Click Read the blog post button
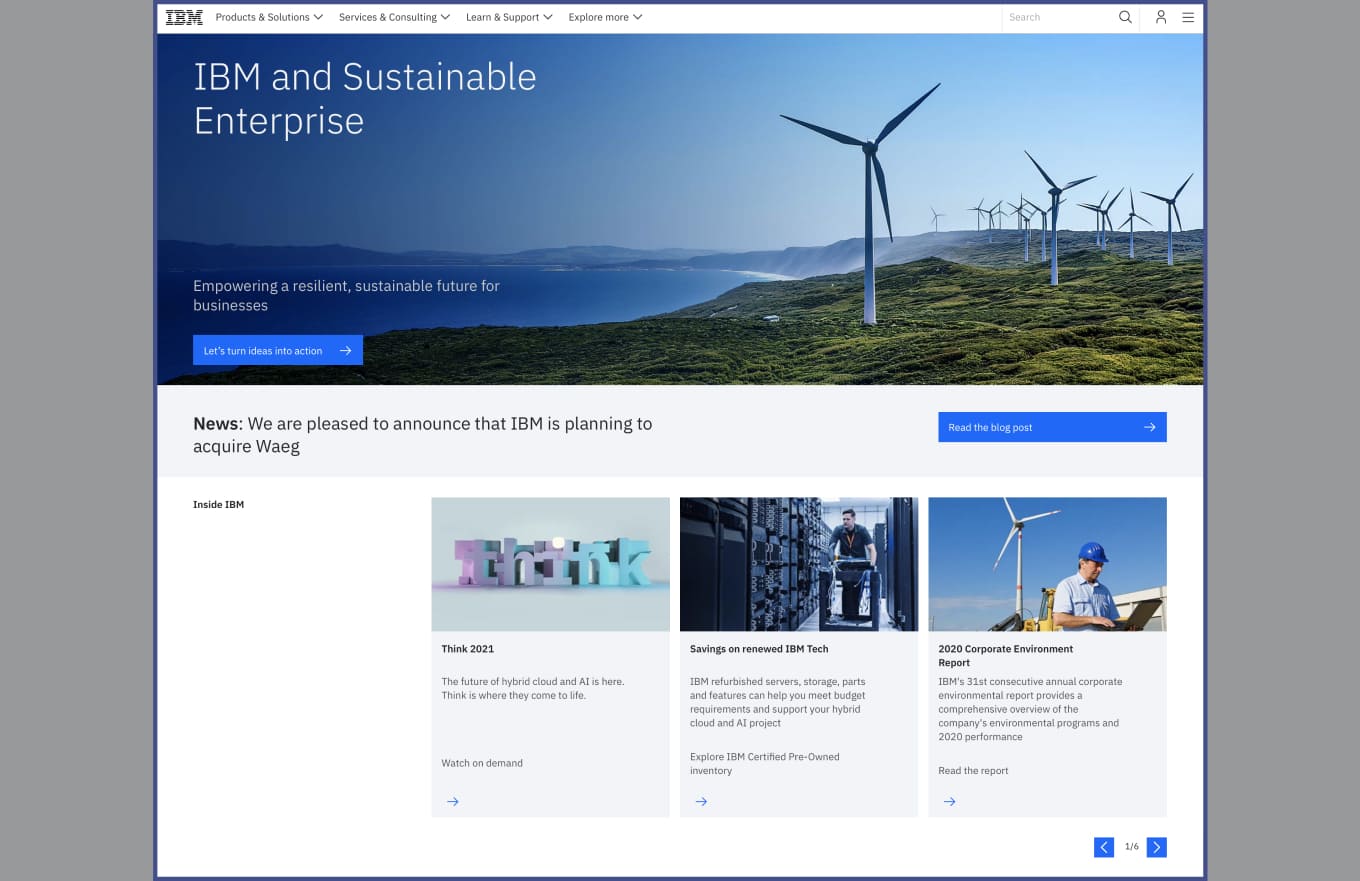This screenshot has width=1360, height=881. 1051,427
